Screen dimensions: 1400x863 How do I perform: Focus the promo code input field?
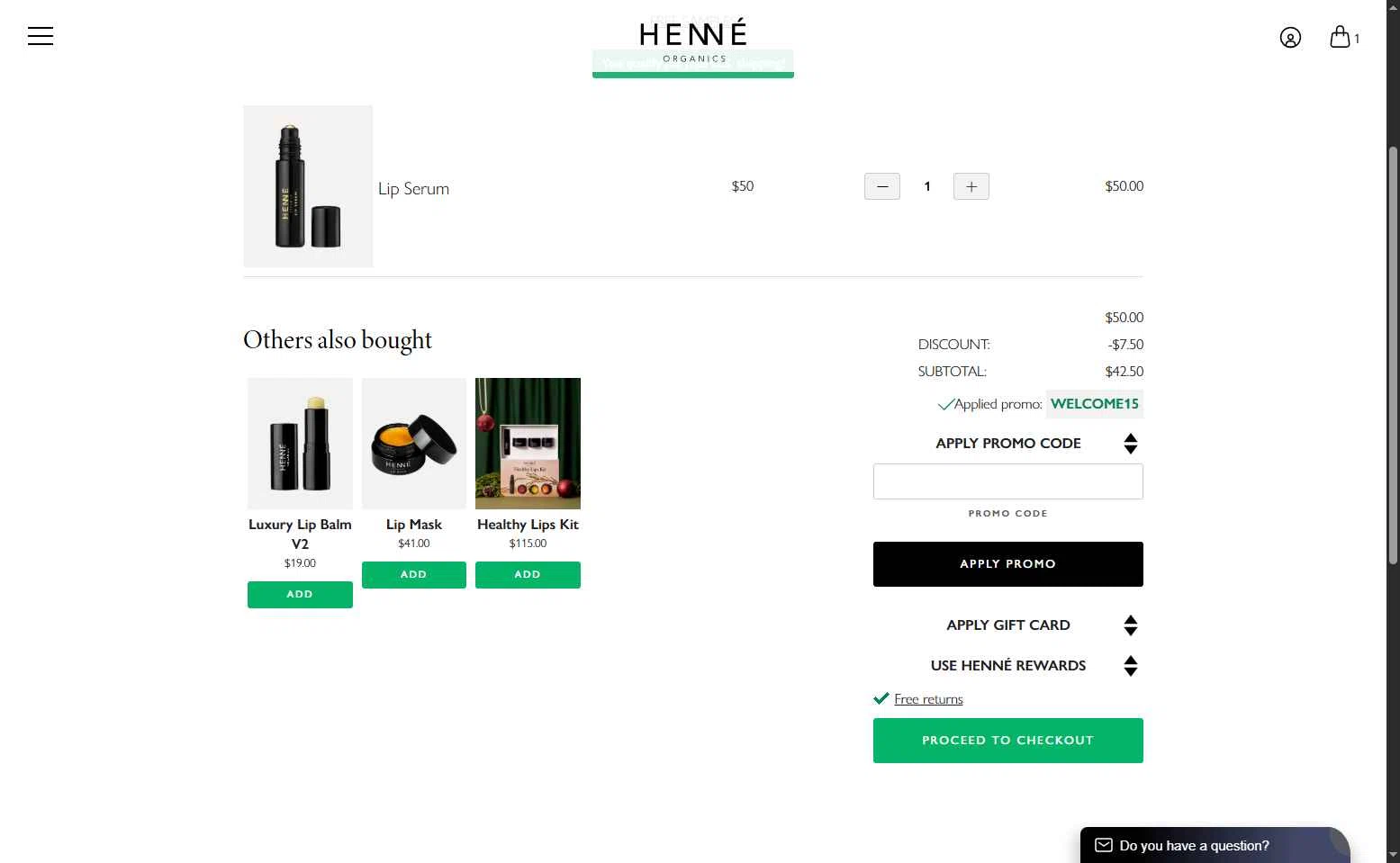[1008, 481]
